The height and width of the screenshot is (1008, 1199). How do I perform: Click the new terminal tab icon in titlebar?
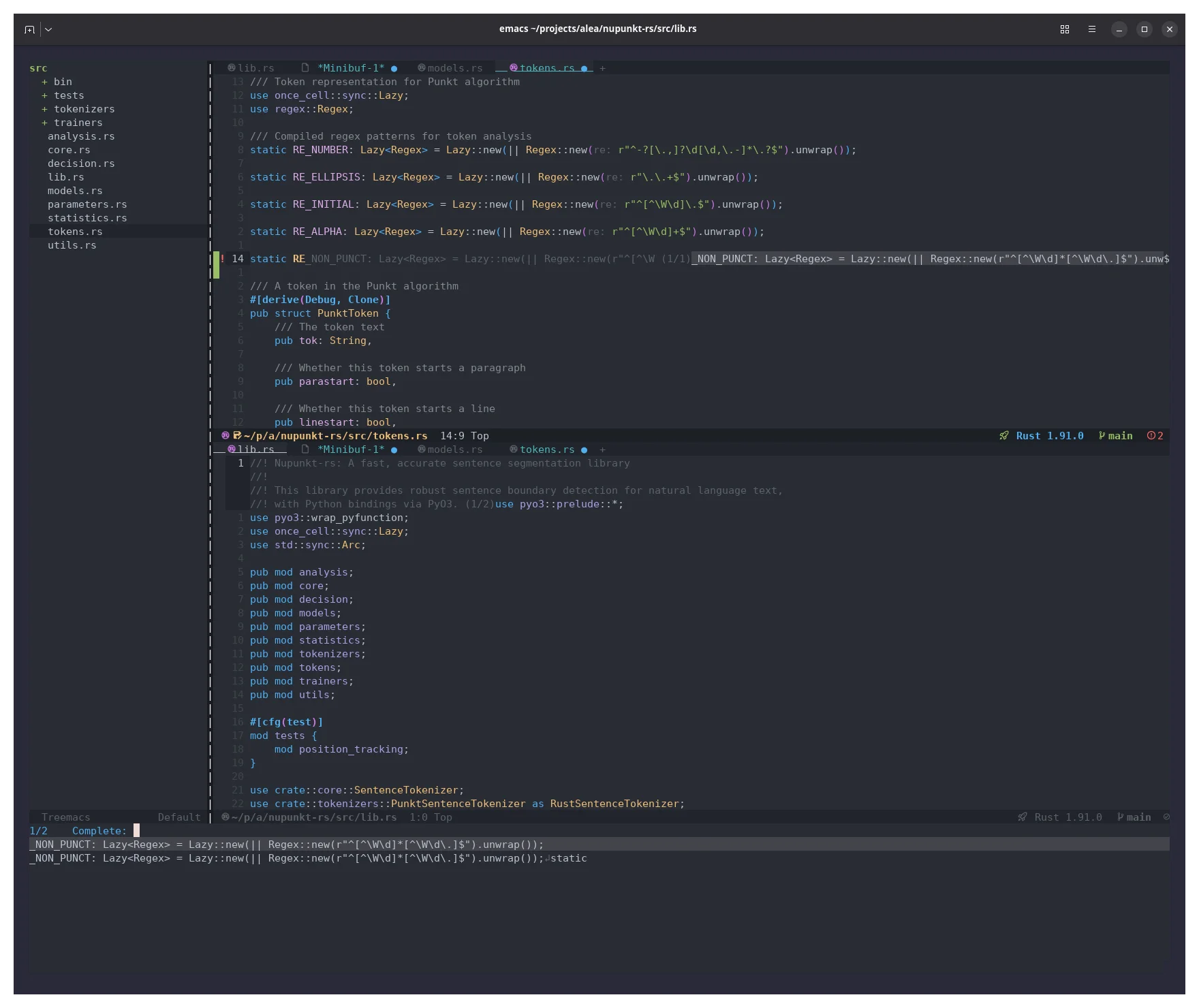click(x=29, y=29)
